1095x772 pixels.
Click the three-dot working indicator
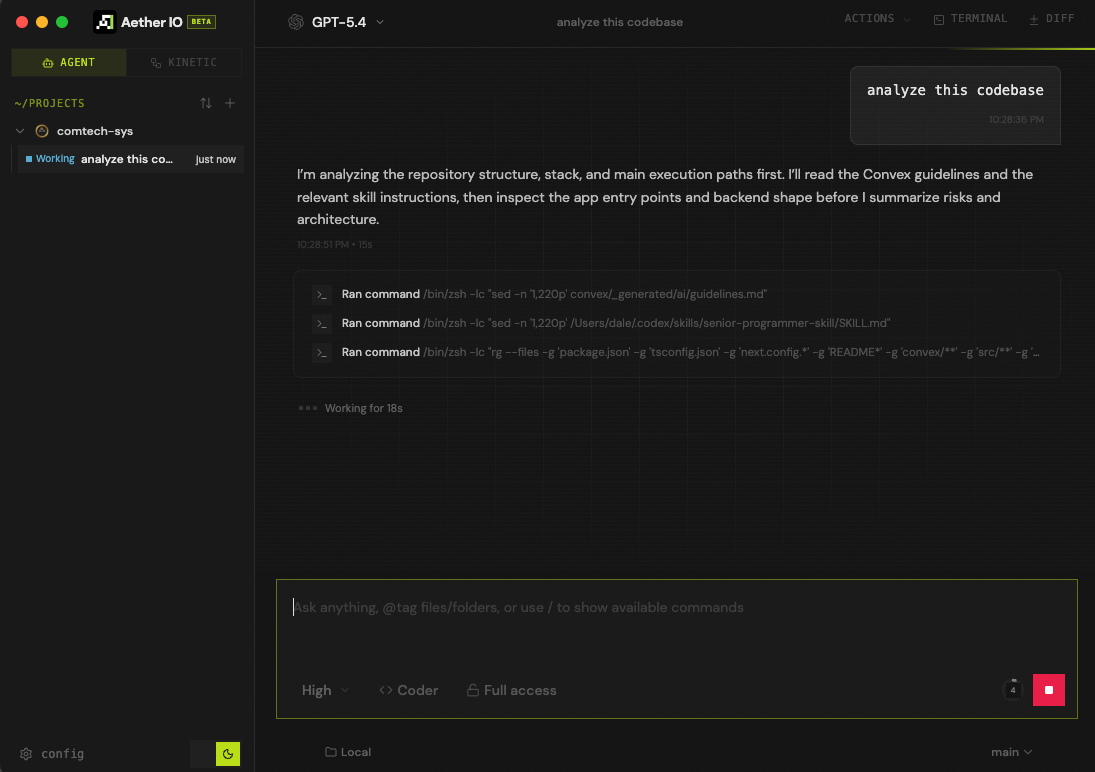pos(308,408)
